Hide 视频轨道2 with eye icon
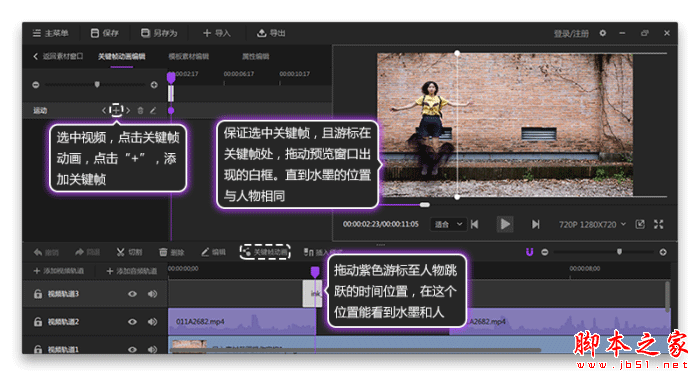 coord(132,322)
